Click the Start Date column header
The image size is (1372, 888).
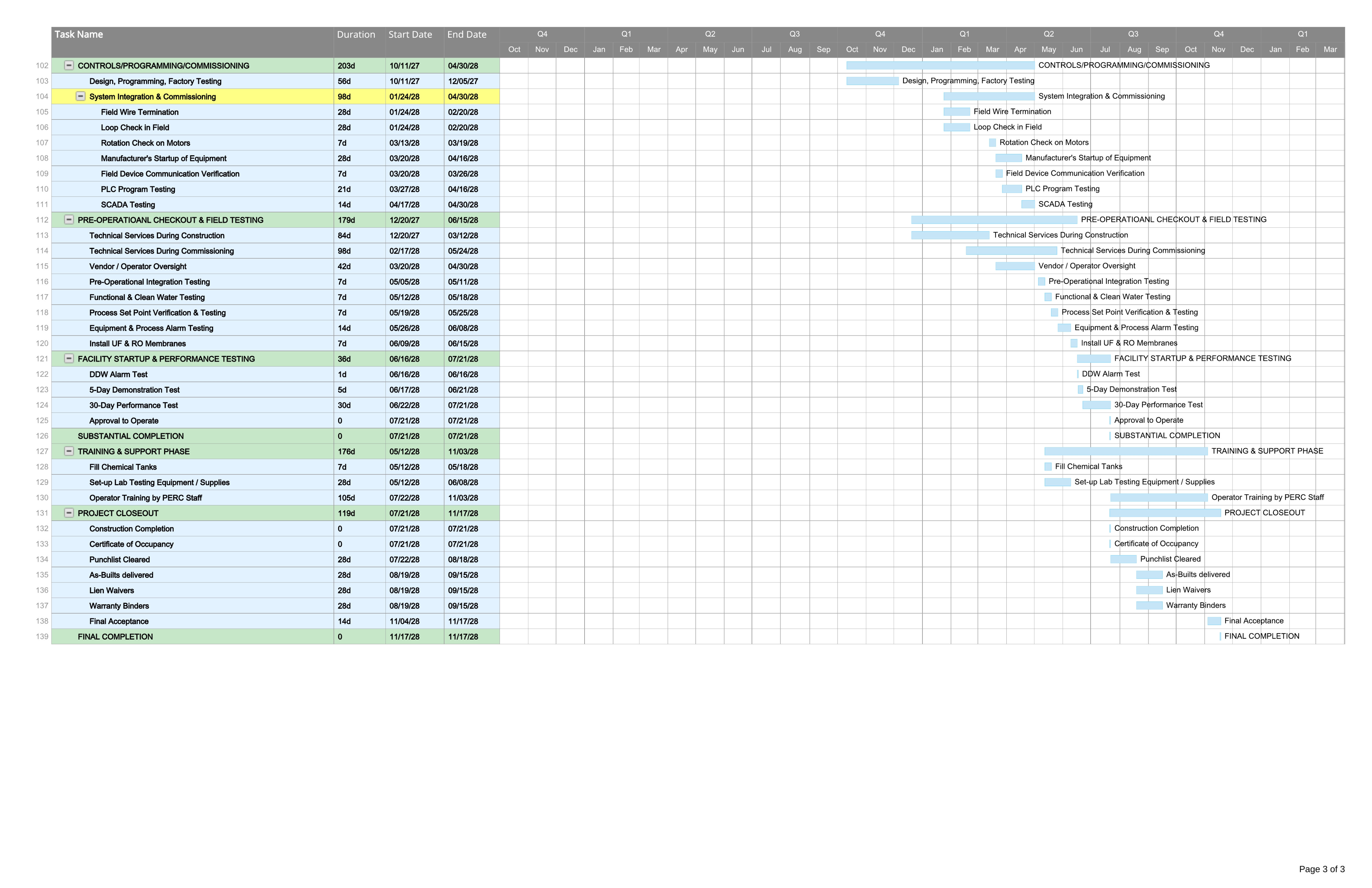[414, 42]
